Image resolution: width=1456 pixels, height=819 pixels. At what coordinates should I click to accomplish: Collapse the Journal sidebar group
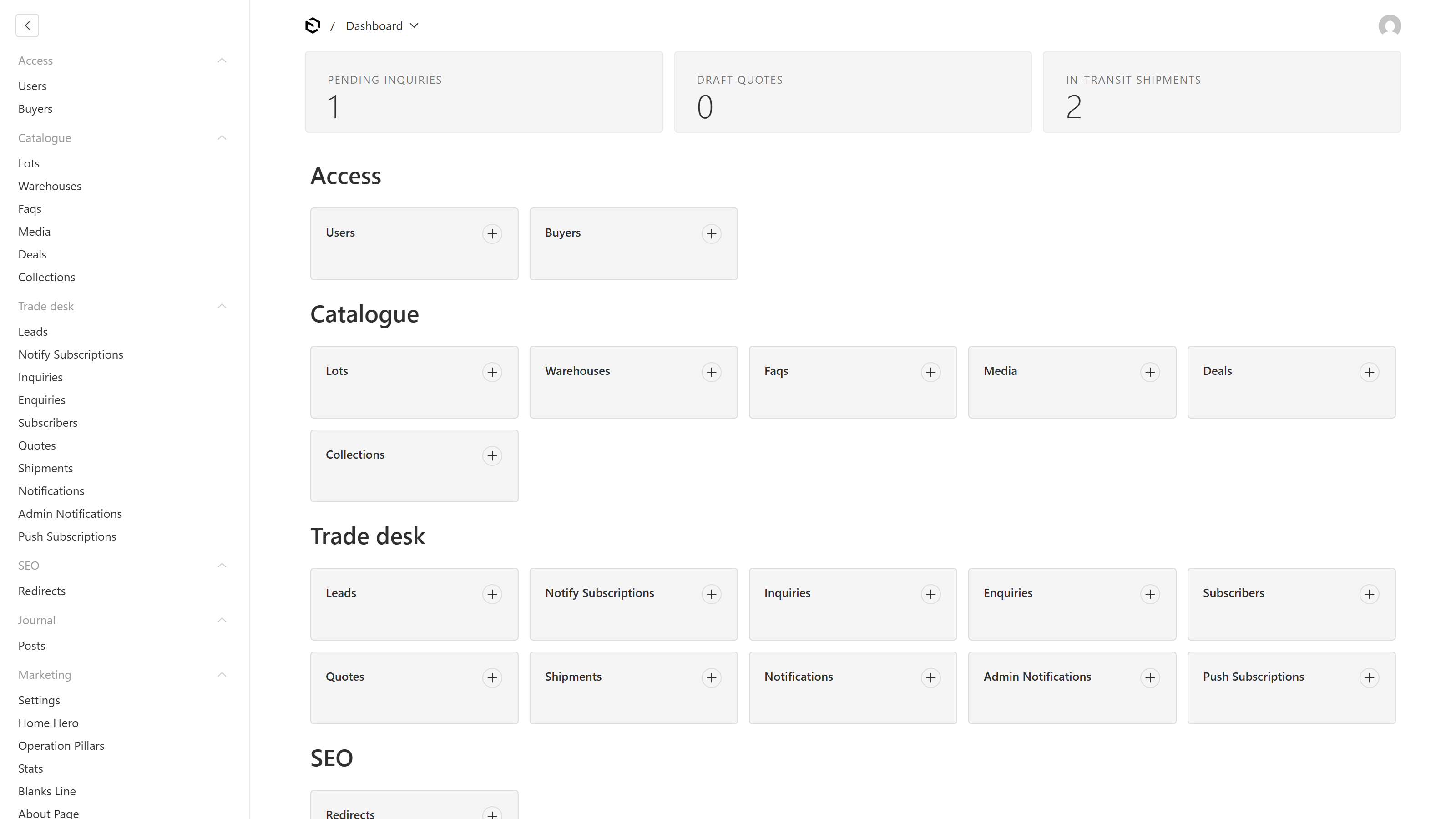click(122, 620)
